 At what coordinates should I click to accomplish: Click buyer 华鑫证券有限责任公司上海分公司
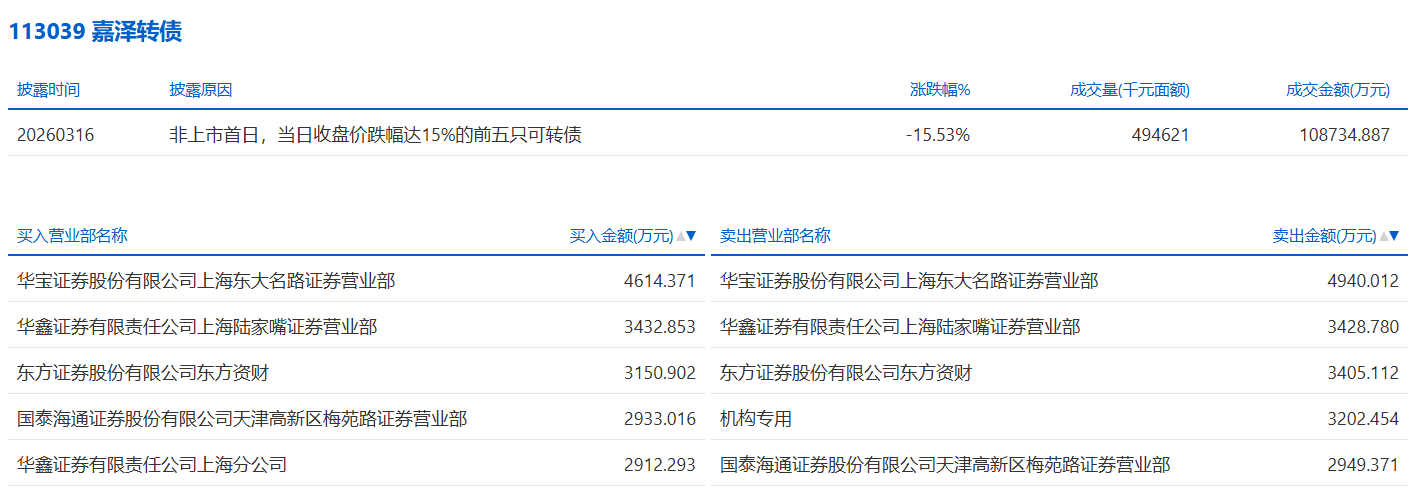point(152,465)
